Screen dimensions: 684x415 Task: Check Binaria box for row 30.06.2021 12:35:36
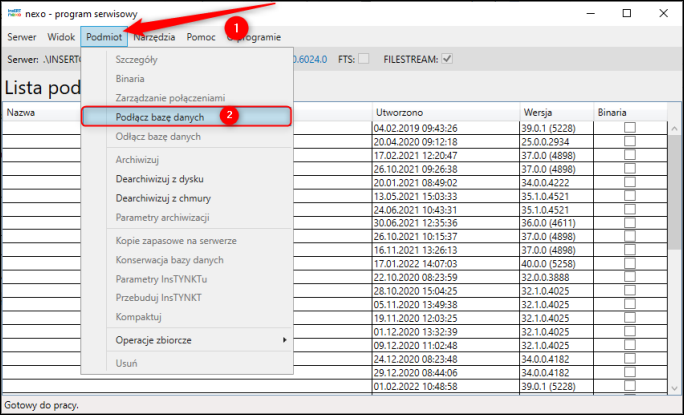(629, 222)
